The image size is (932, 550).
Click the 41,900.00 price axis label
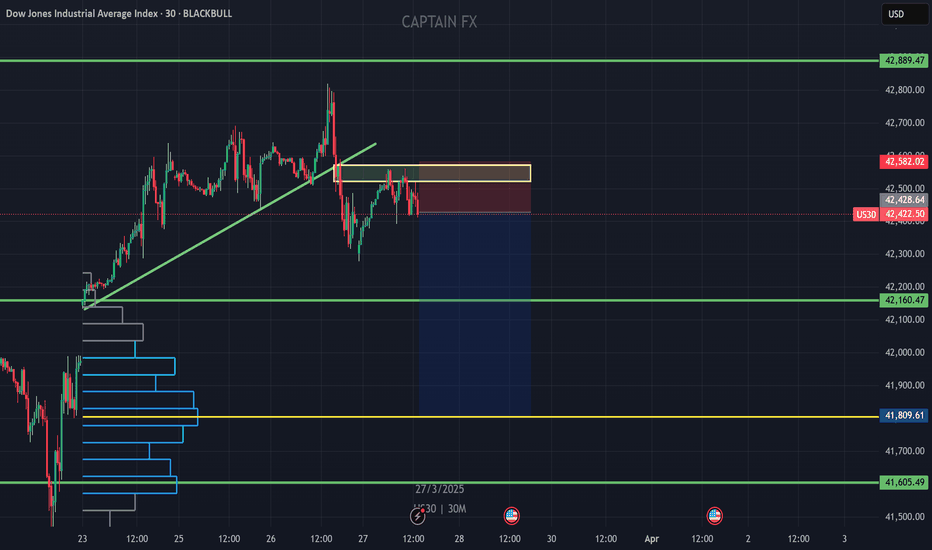(904, 385)
